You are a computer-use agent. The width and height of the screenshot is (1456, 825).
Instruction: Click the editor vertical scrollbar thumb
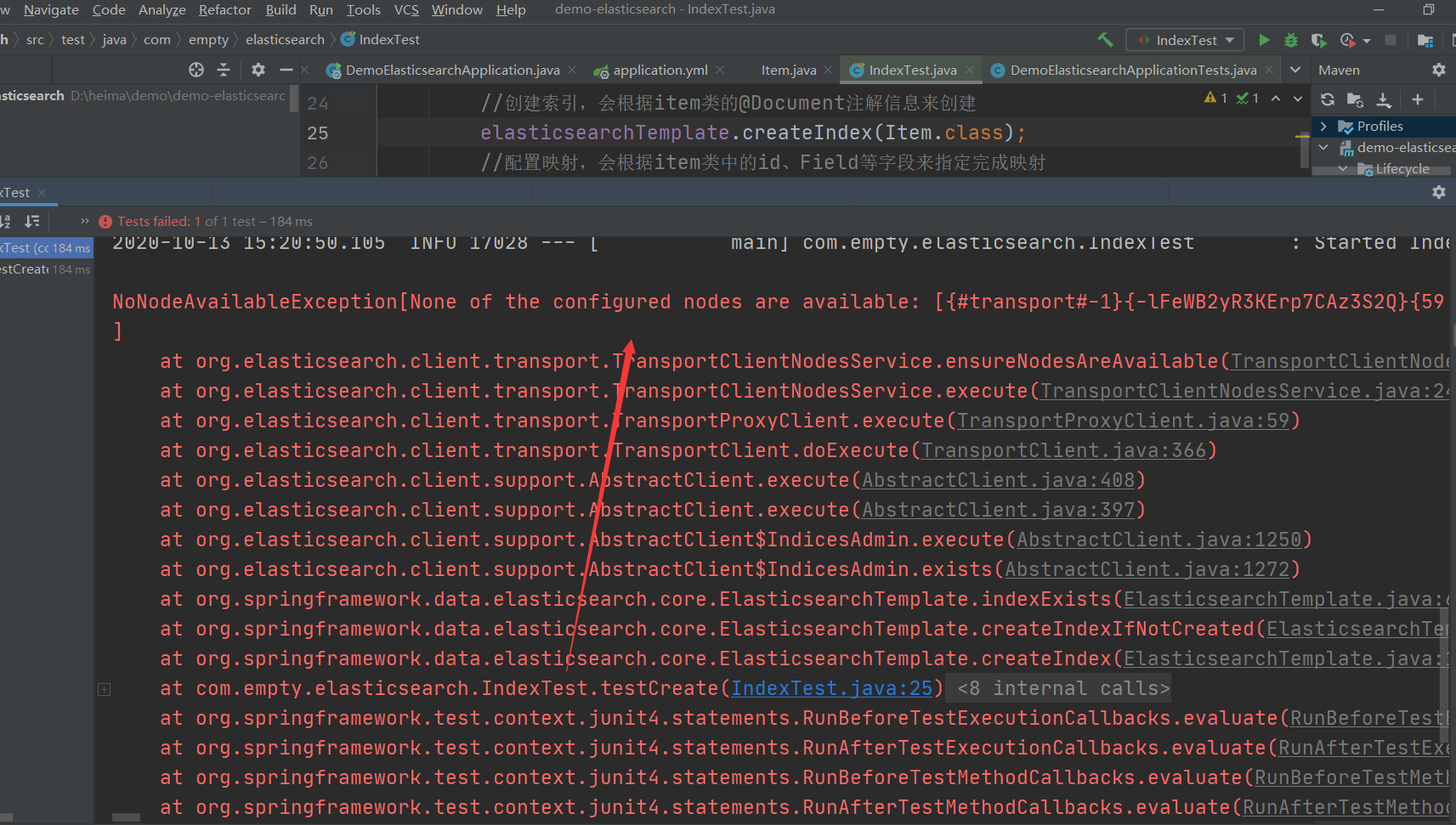(x=1304, y=150)
